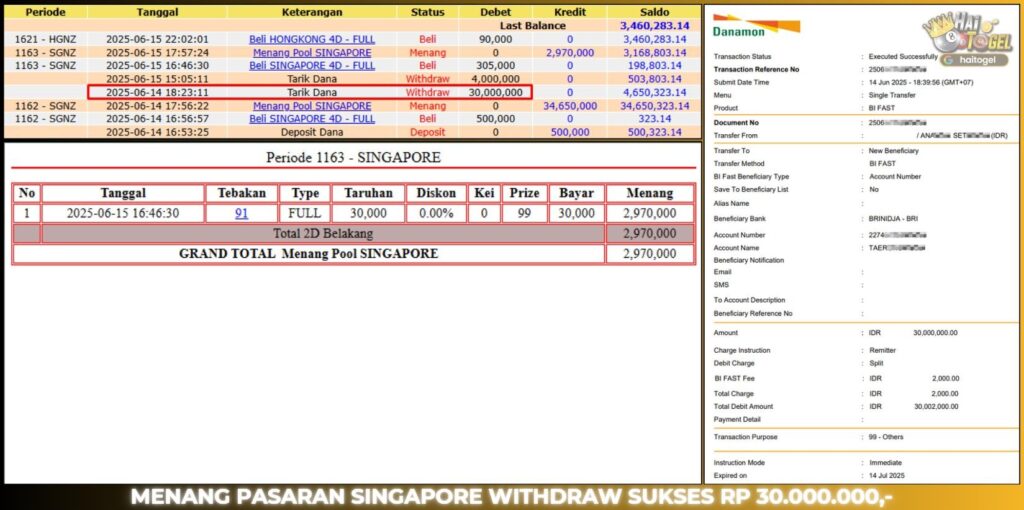Open Beli SINGAPORE 4D - FULL dated 2025-06-15 16:46:30
The image size is (1024, 510).
click(x=312, y=66)
